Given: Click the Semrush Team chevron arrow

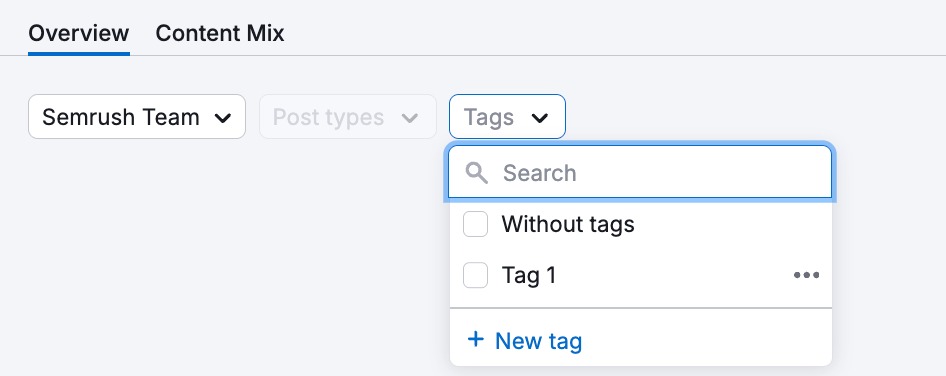Looking at the screenshot, I should click(223, 118).
